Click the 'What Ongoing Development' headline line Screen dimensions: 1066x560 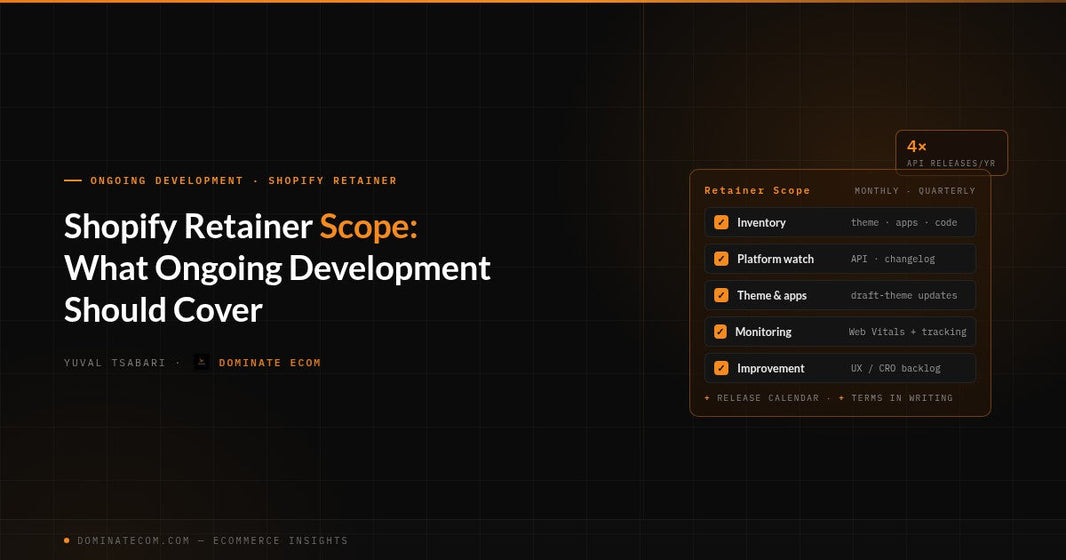click(x=277, y=268)
